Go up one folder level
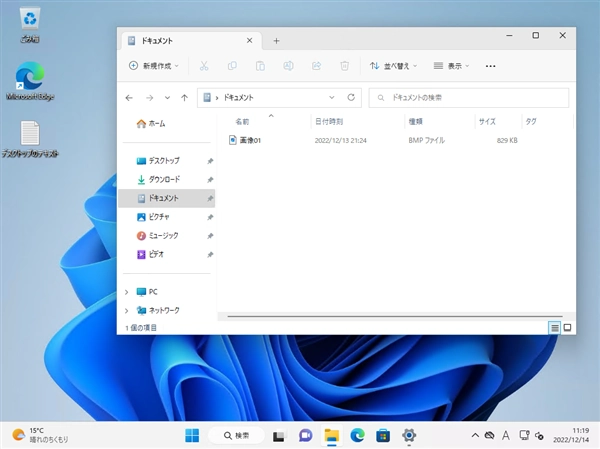 (184, 98)
